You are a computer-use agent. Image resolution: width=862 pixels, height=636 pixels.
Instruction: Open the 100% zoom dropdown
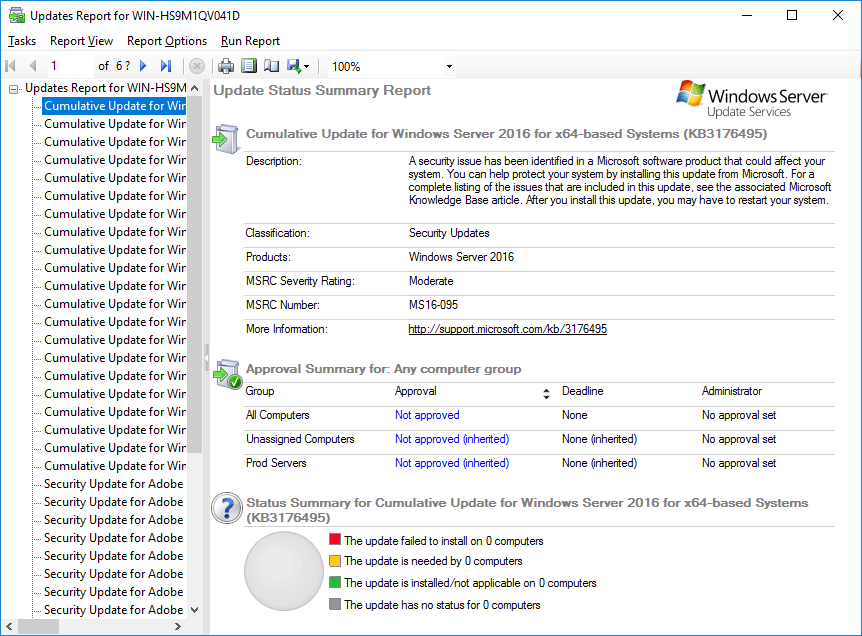[x=449, y=67]
